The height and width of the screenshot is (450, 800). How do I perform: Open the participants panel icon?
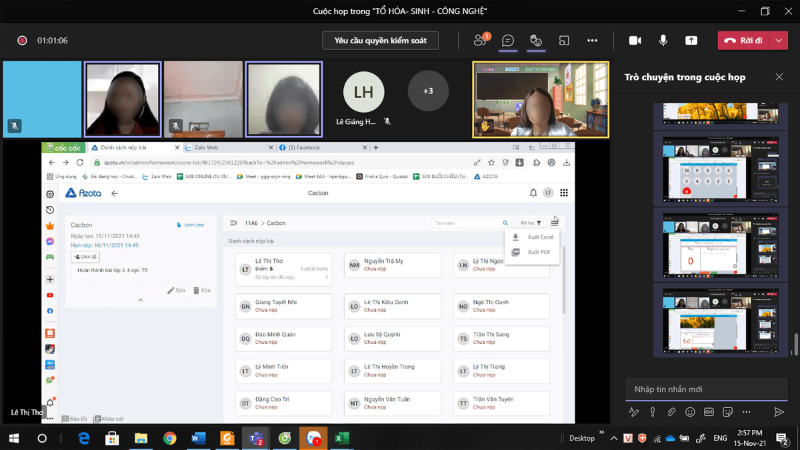tap(480, 40)
